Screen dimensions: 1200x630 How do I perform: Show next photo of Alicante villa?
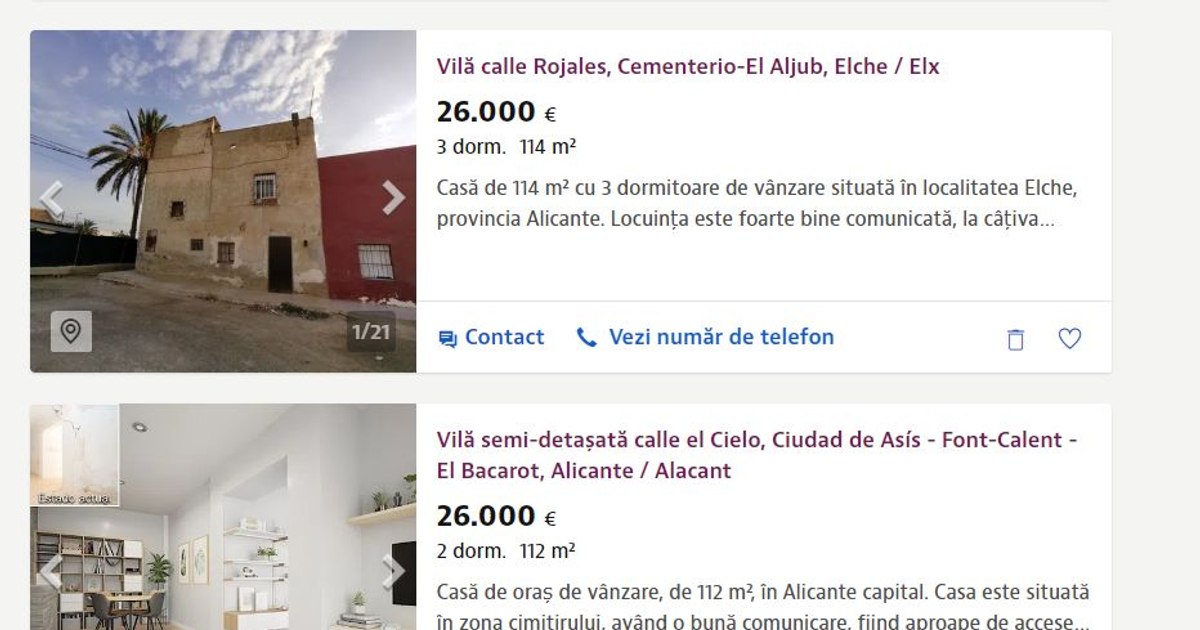tap(394, 572)
